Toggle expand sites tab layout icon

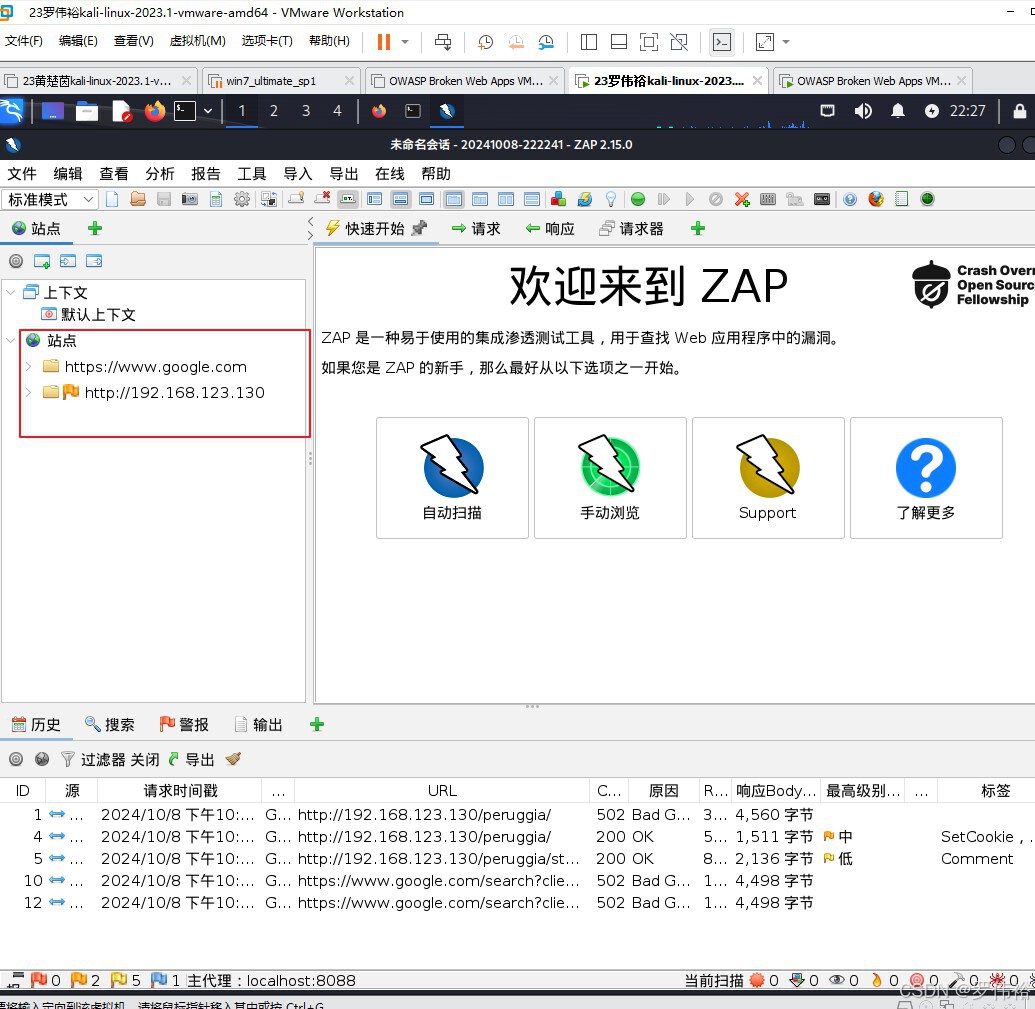(374, 199)
